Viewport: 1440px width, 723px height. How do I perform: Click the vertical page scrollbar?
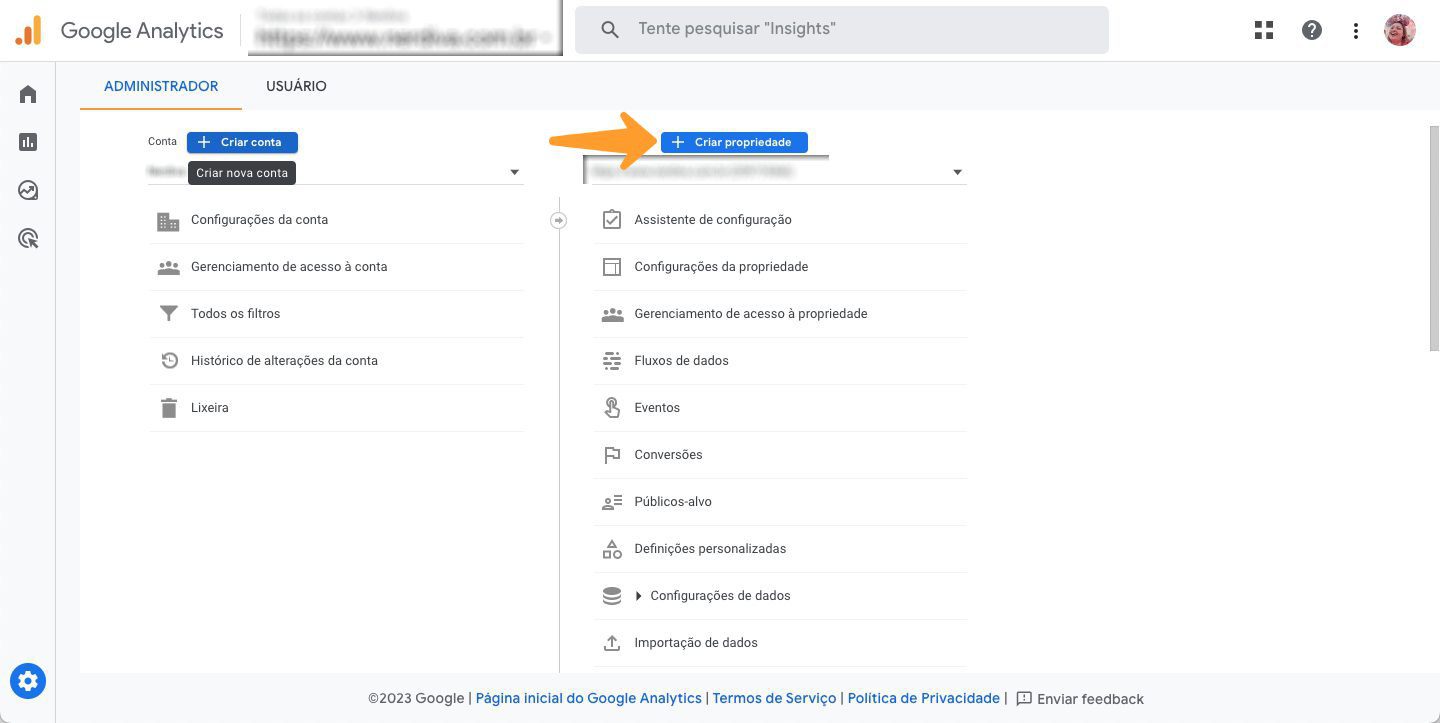pos(1434,238)
